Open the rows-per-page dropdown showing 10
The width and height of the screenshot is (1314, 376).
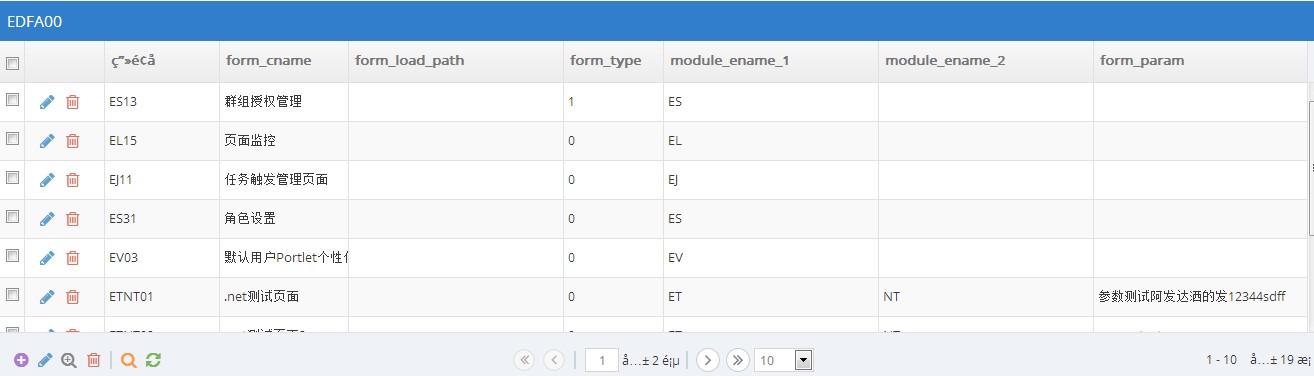[x=783, y=360]
